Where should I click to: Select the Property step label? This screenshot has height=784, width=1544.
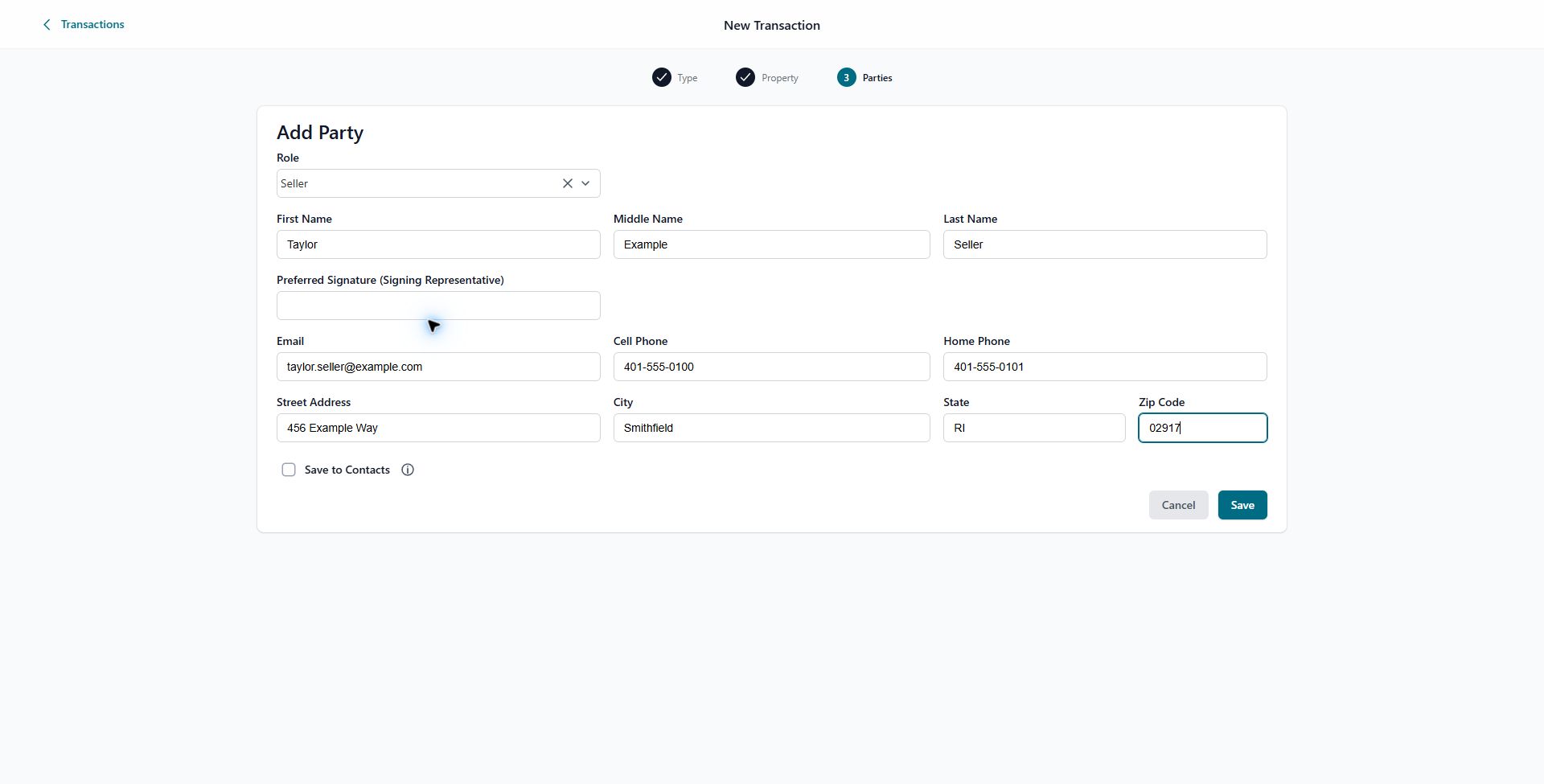coord(780,78)
